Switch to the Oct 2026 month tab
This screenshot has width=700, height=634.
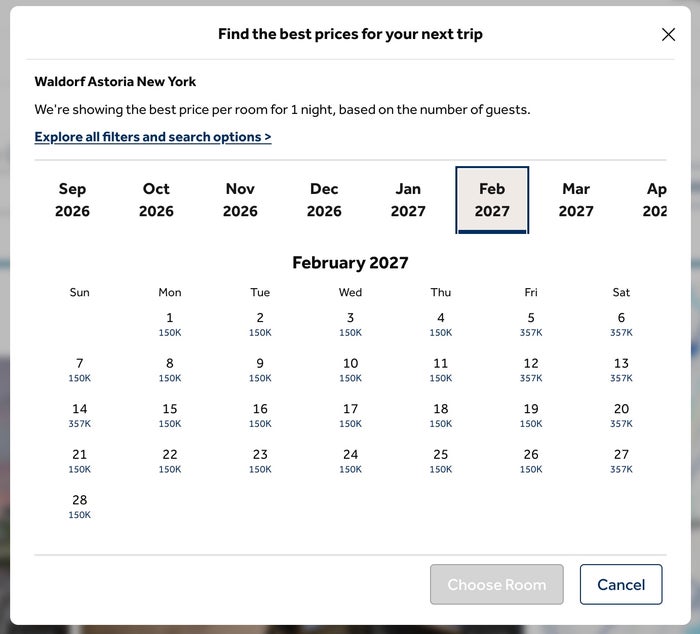click(156, 200)
